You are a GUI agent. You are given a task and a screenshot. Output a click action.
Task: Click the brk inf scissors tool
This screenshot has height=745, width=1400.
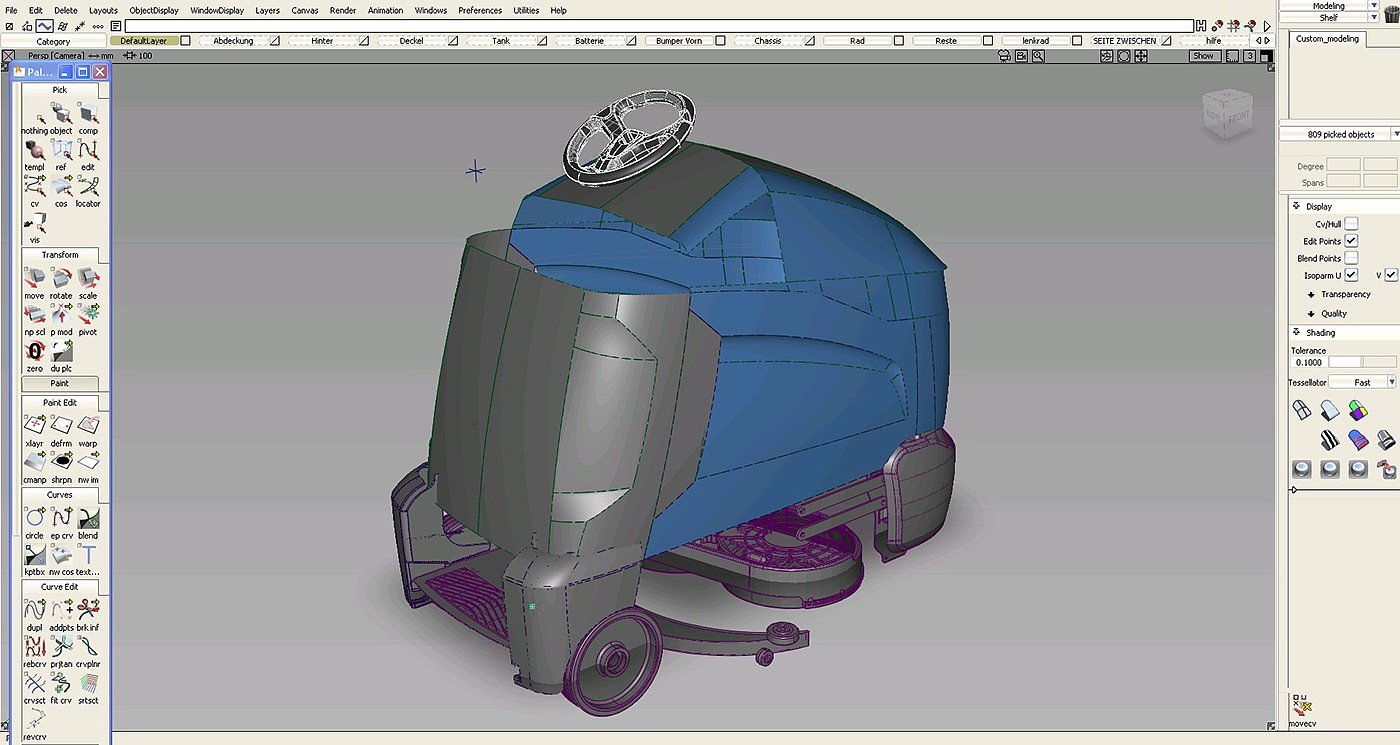point(88,611)
